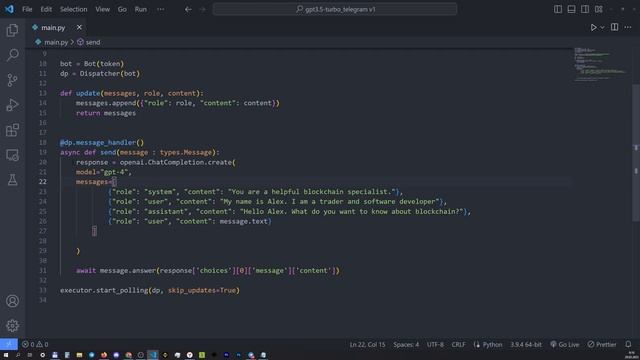Split the editor to the right
This screenshot has height=360, width=640.
point(614,27)
